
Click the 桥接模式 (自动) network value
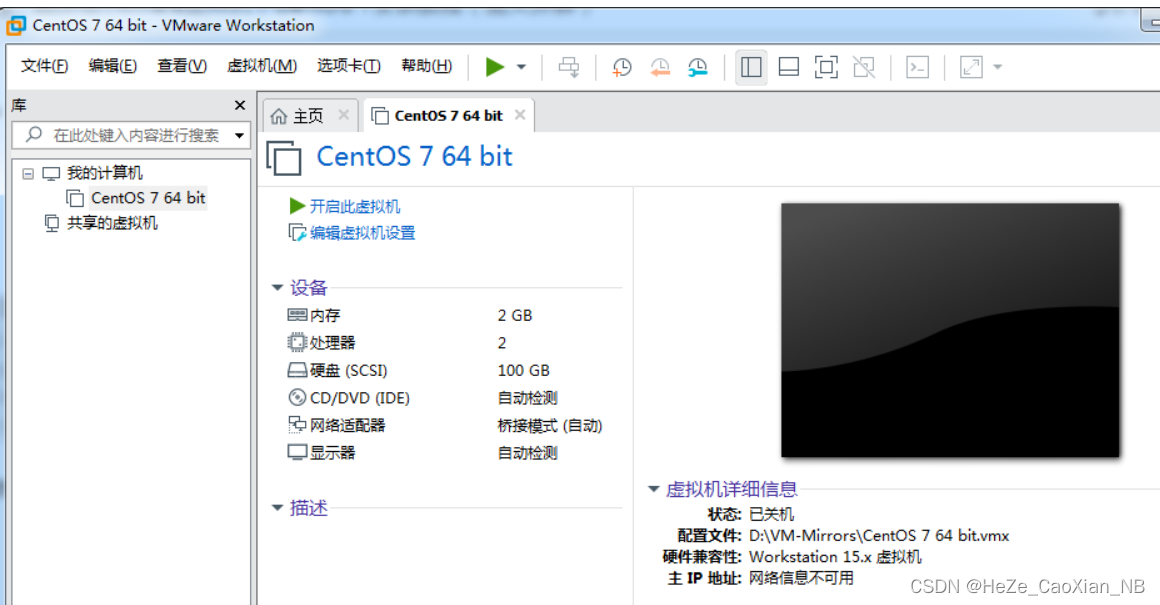(550, 426)
